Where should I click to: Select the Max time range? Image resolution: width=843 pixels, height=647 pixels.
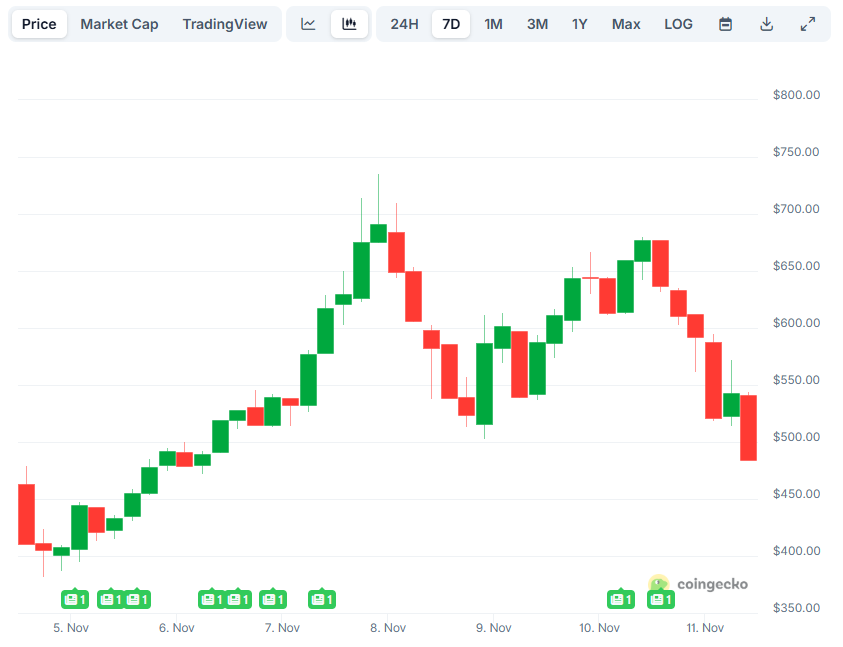pyautogui.click(x=626, y=23)
